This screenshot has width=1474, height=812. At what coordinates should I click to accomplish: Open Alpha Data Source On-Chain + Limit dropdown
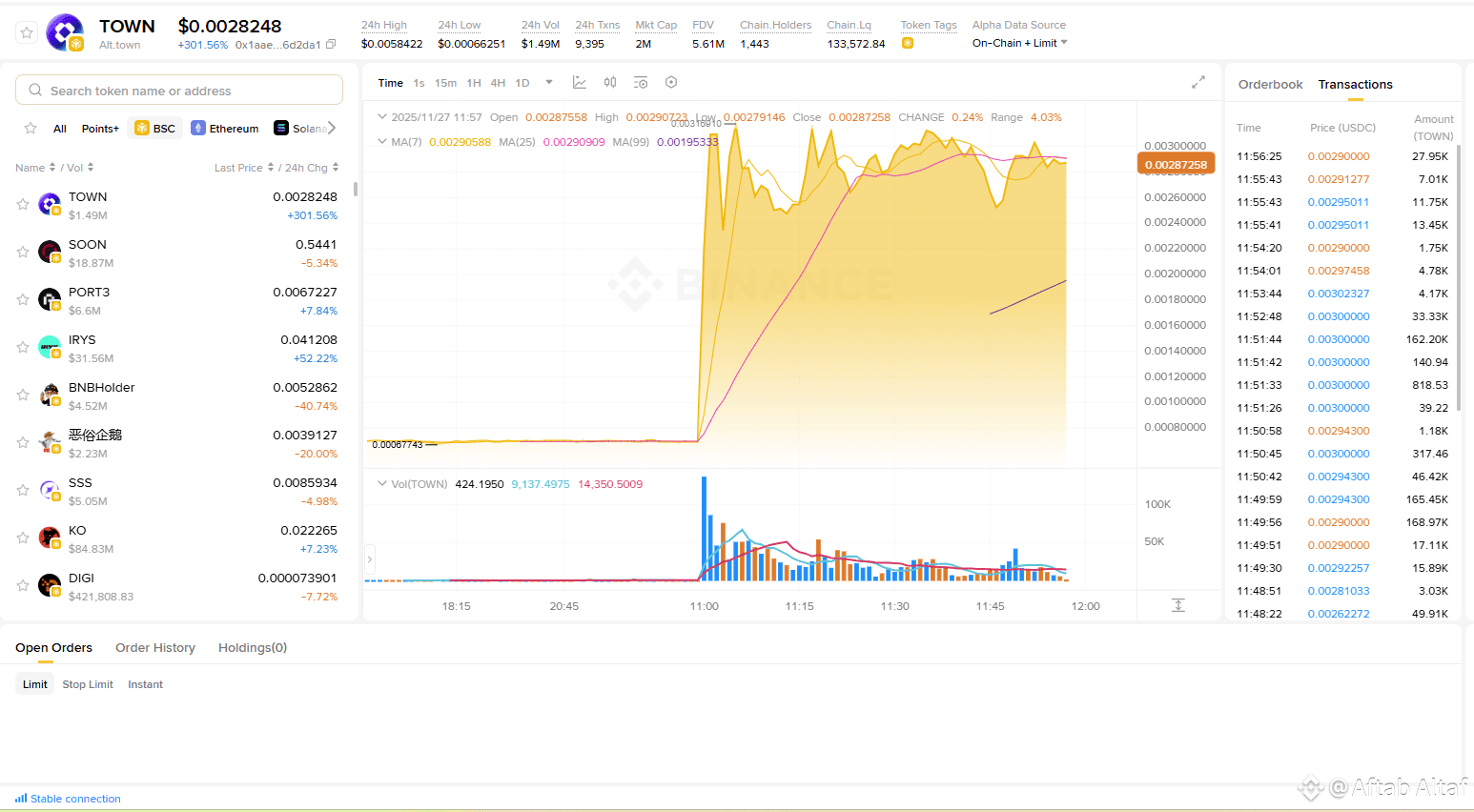pyautogui.click(x=1019, y=43)
